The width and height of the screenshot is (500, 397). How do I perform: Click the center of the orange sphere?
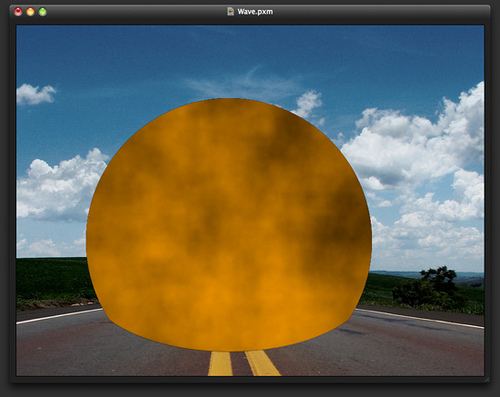229,225
